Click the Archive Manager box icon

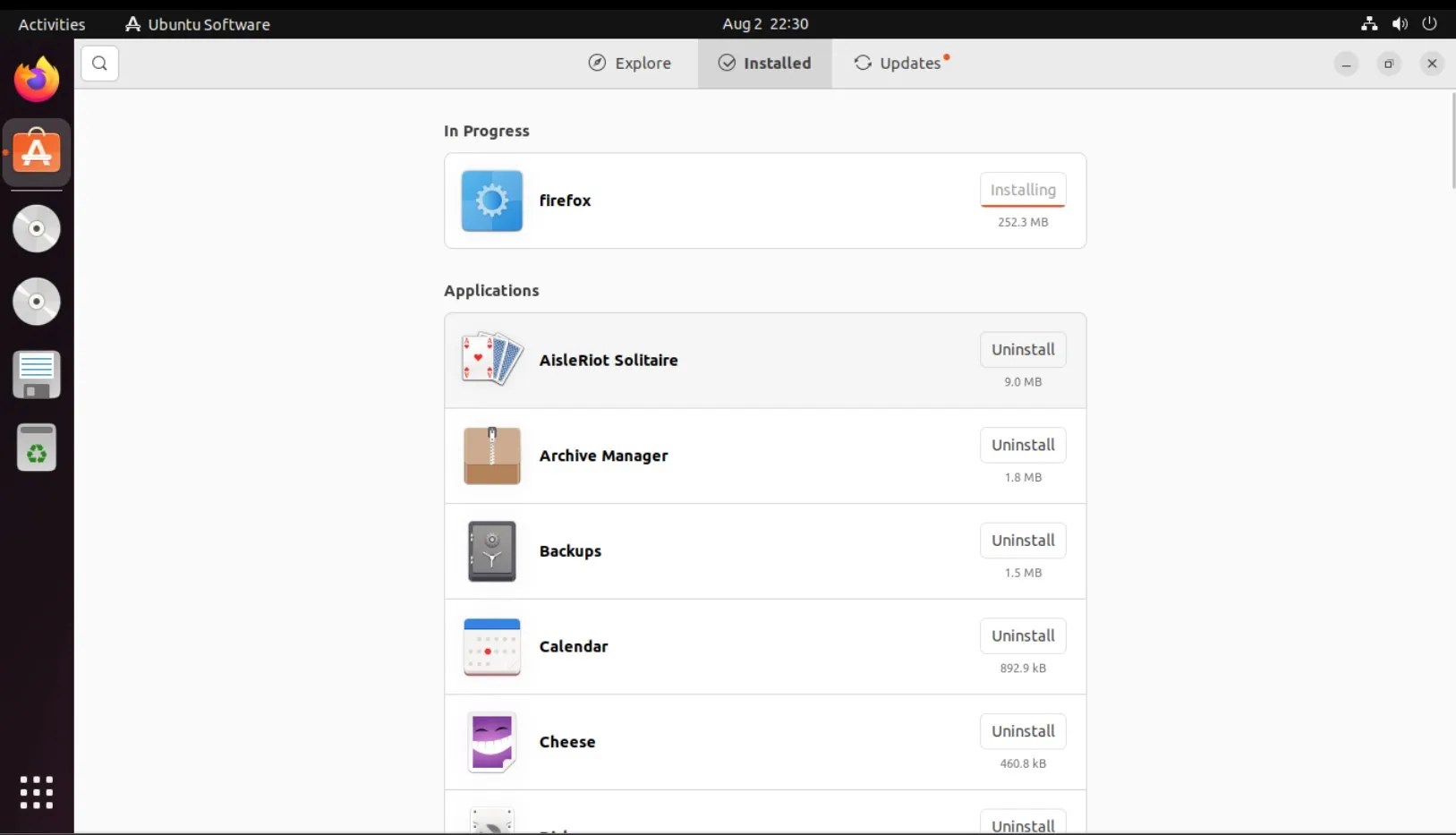pos(490,456)
